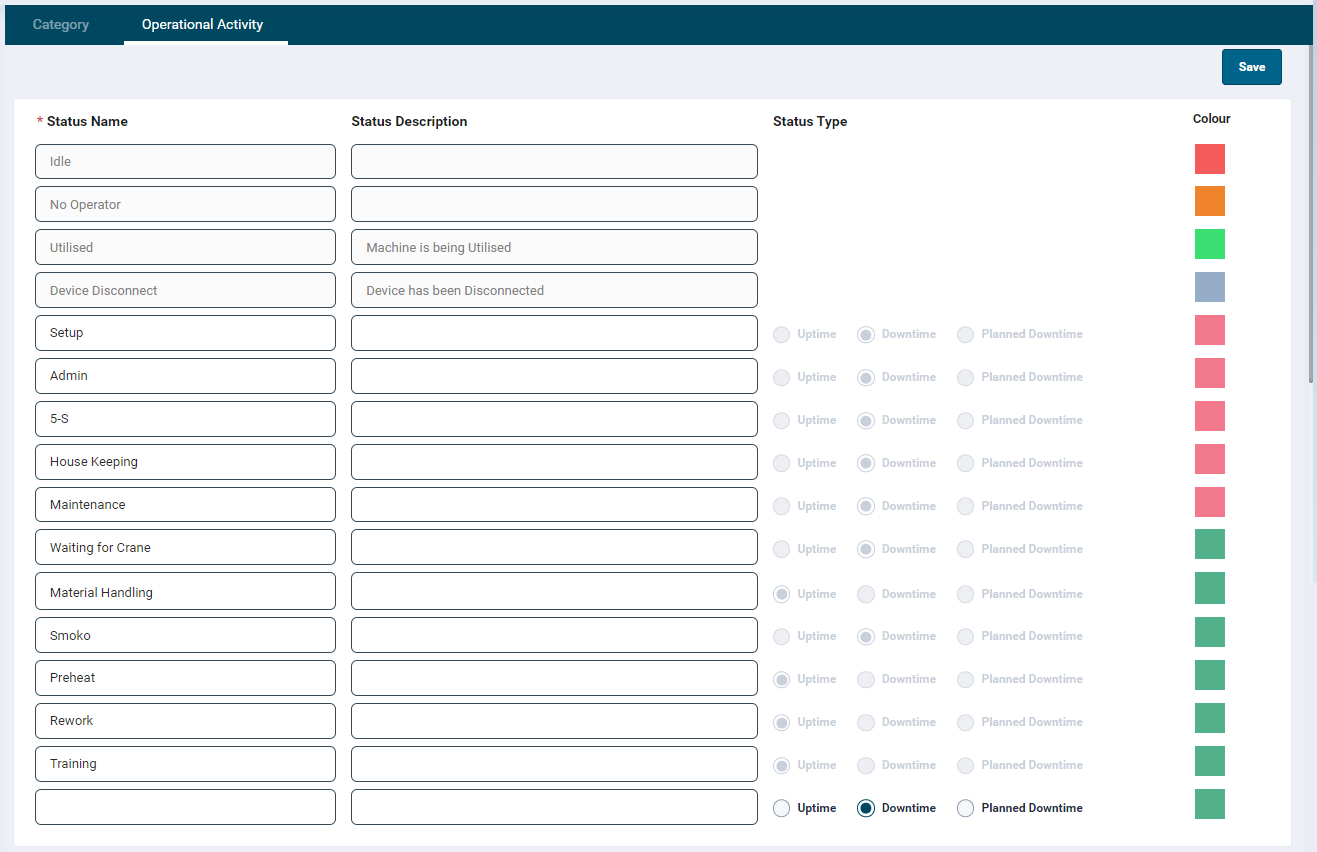Open the pink colour swatch for Setup
This screenshot has height=852, width=1317.
point(1209,330)
